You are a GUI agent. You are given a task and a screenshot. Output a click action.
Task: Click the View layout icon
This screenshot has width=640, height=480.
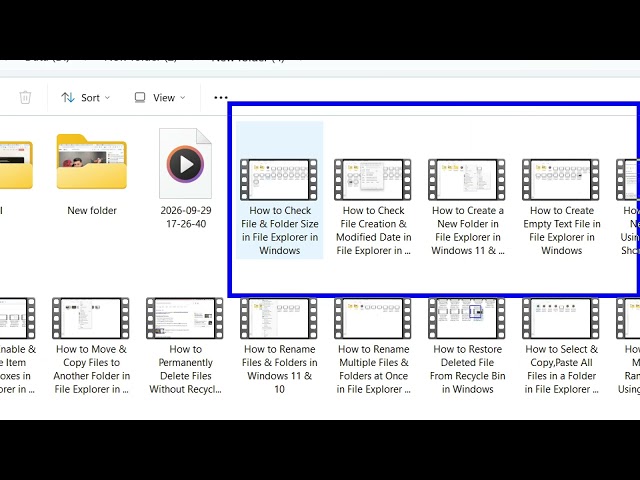point(140,98)
